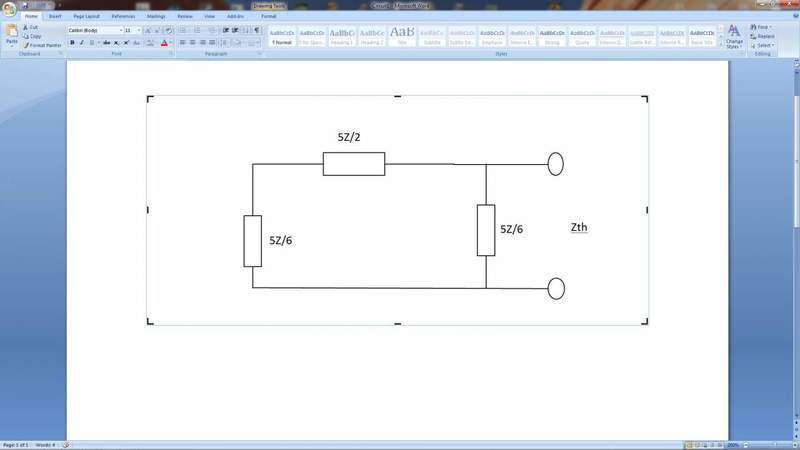Click the Numbering list icon
The image size is (800, 450).
pyautogui.click(x=197, y=31)
